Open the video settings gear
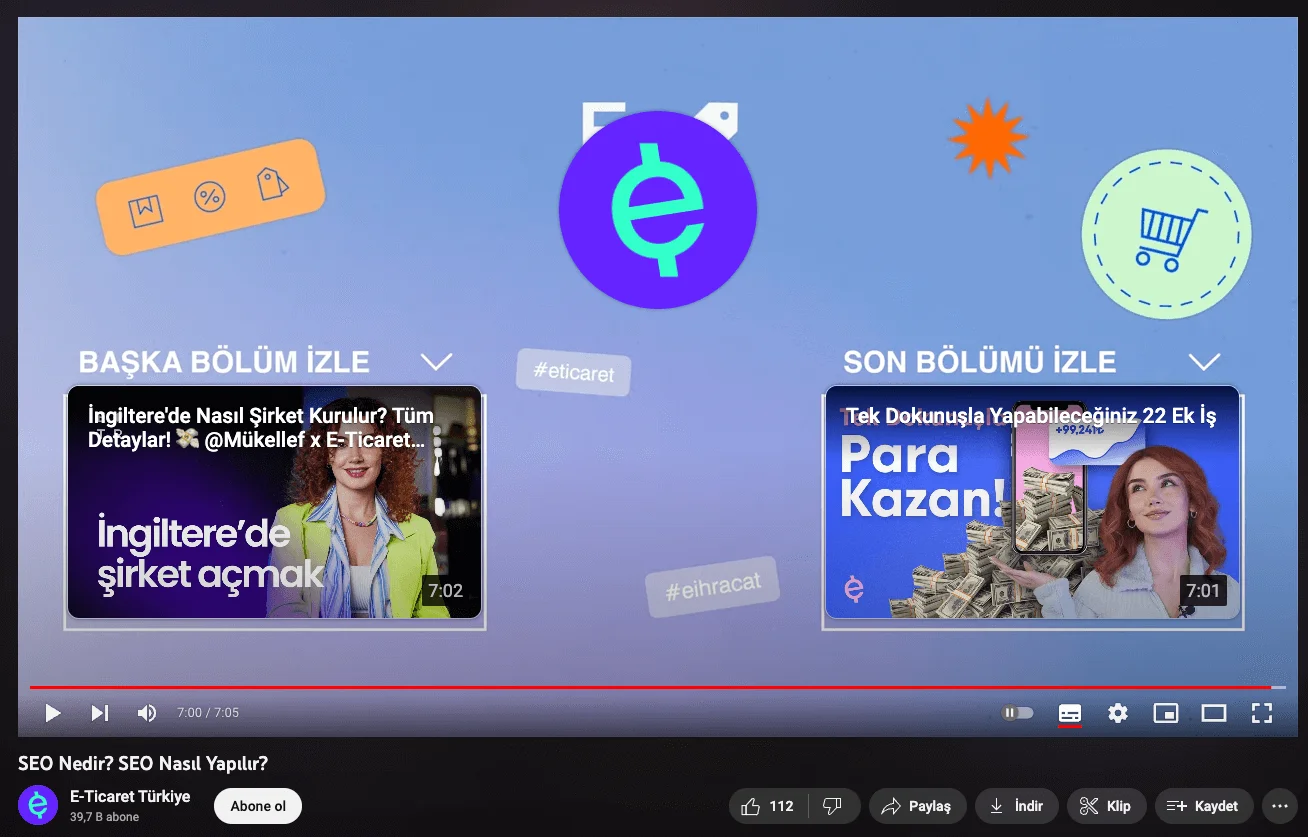The height and width of the screenshot is (837, 1308). point(1117,713)
